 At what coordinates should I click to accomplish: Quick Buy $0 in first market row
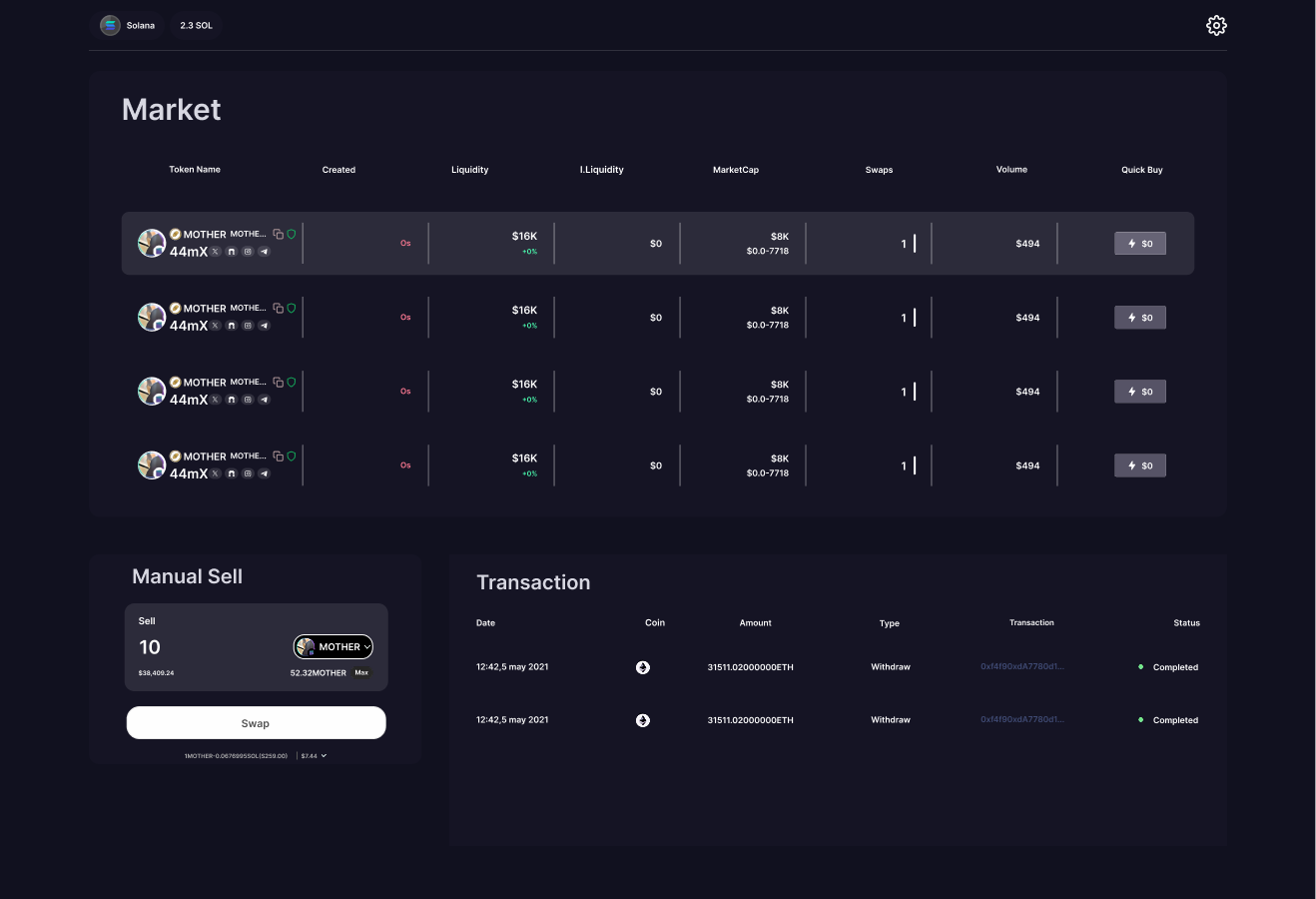(1140, 243)
